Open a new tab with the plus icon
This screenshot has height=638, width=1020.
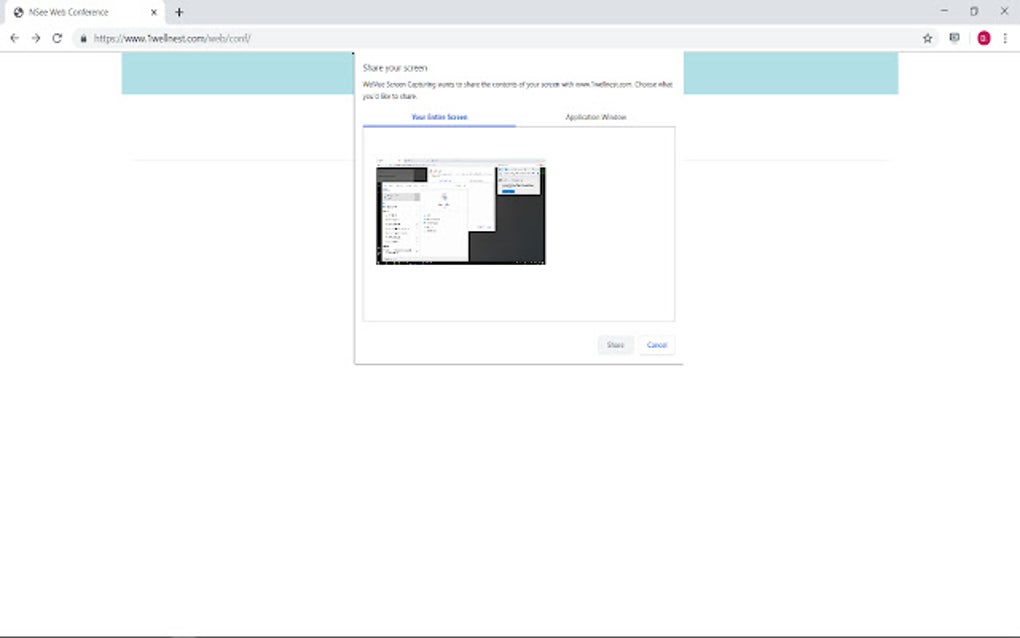tap(178, 12)
